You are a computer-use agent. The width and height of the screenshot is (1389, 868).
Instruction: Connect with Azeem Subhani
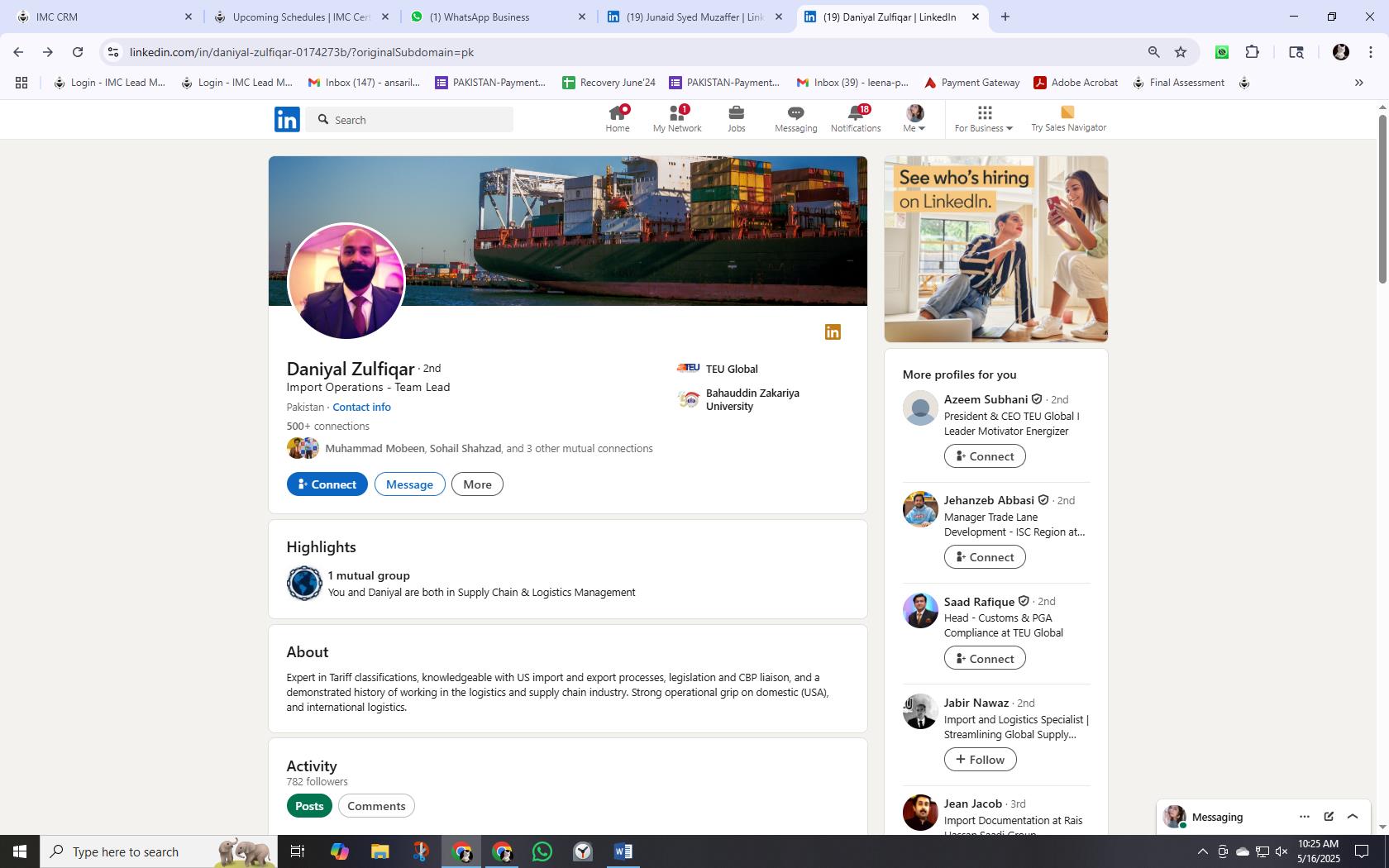point(985,456)
